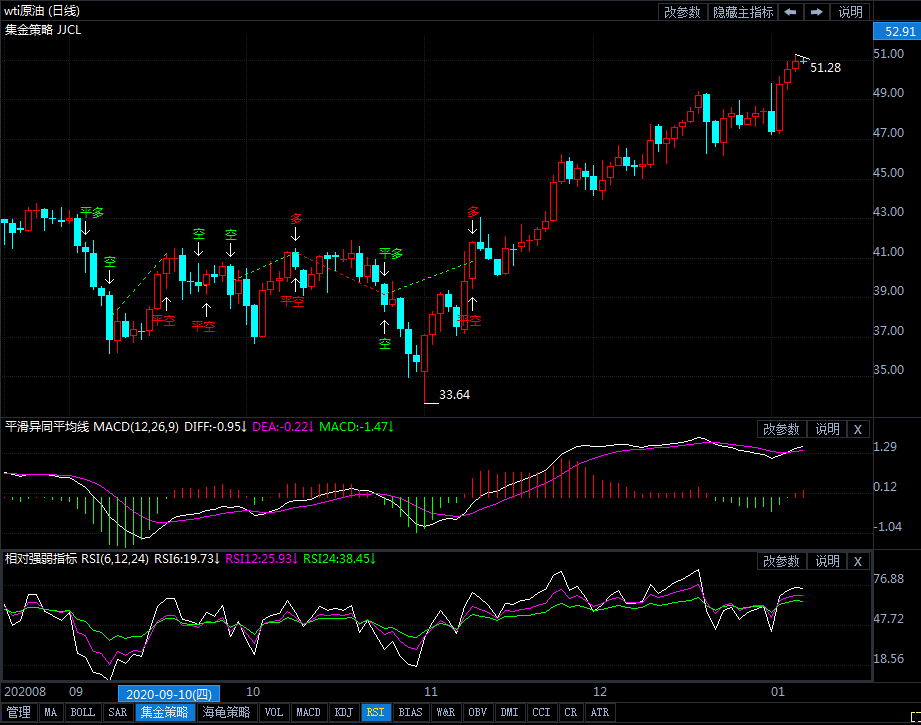Select the DMI indicator tab
The image size is (921, 725).
tap(509, 713)
